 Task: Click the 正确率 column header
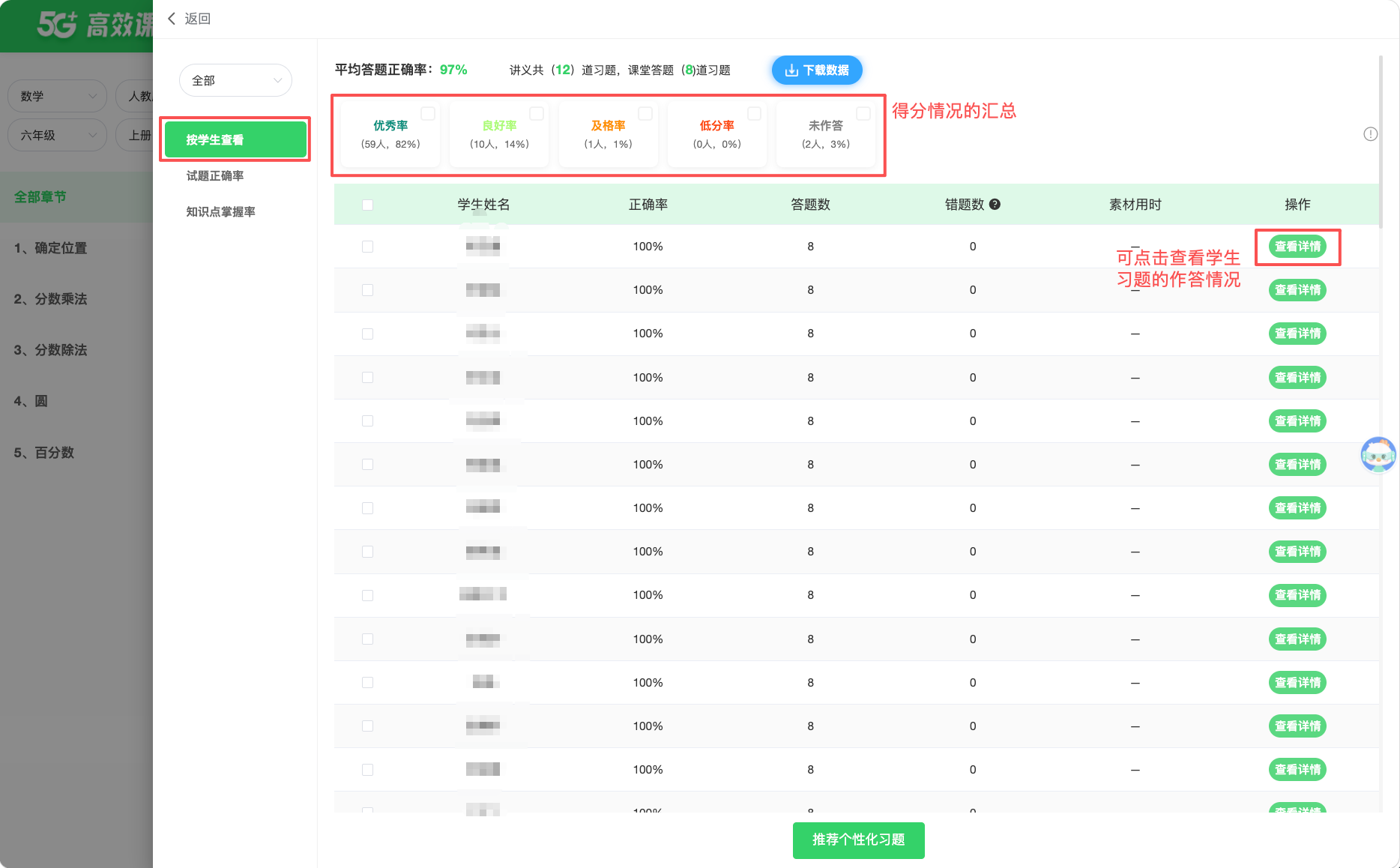(x=648, y=205)
